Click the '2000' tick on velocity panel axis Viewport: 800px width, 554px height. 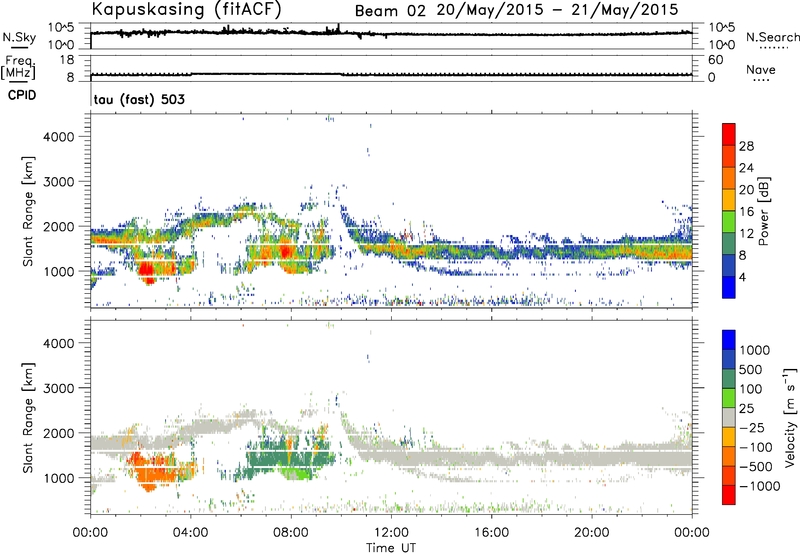click(59, 433)
